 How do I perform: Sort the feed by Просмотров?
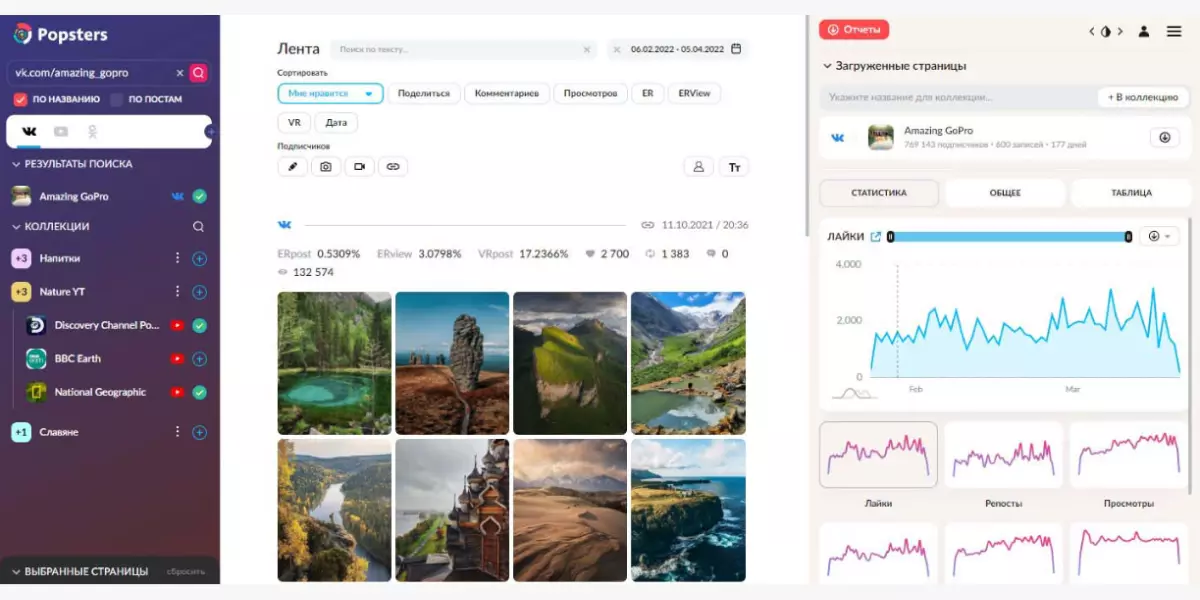tap(591, 94)
